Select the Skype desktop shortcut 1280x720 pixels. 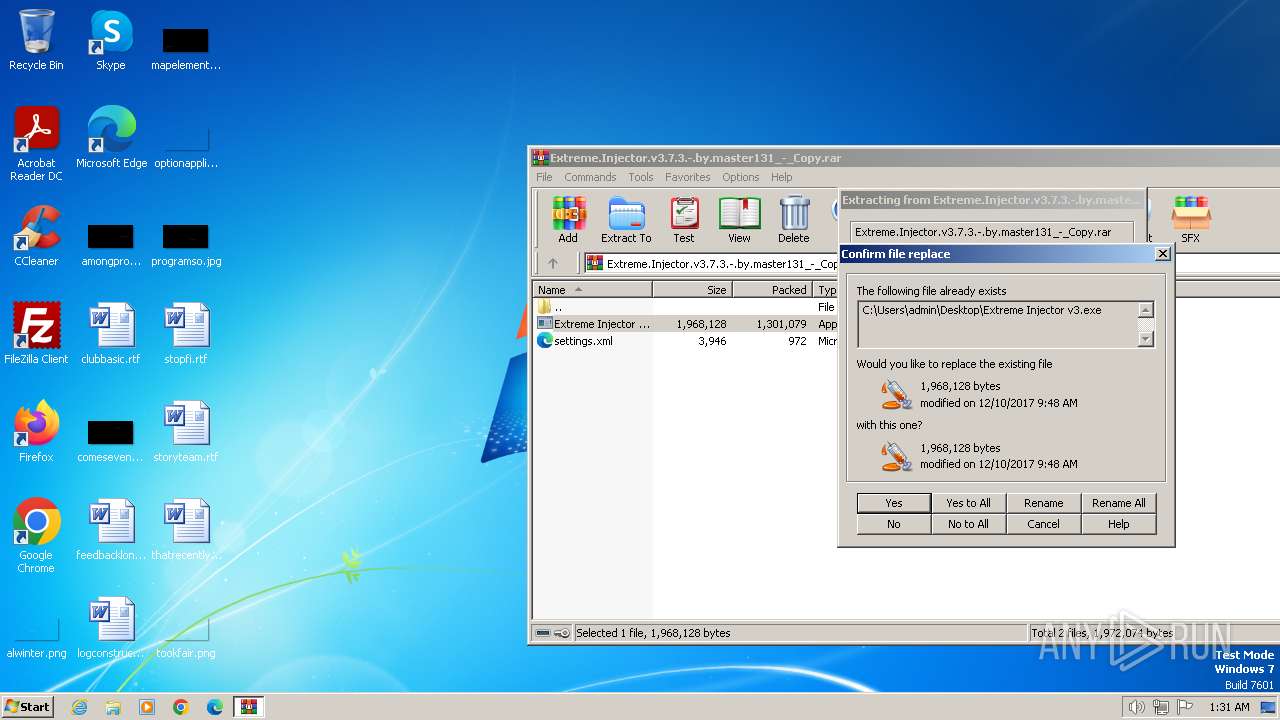click(x=111, y=40)
